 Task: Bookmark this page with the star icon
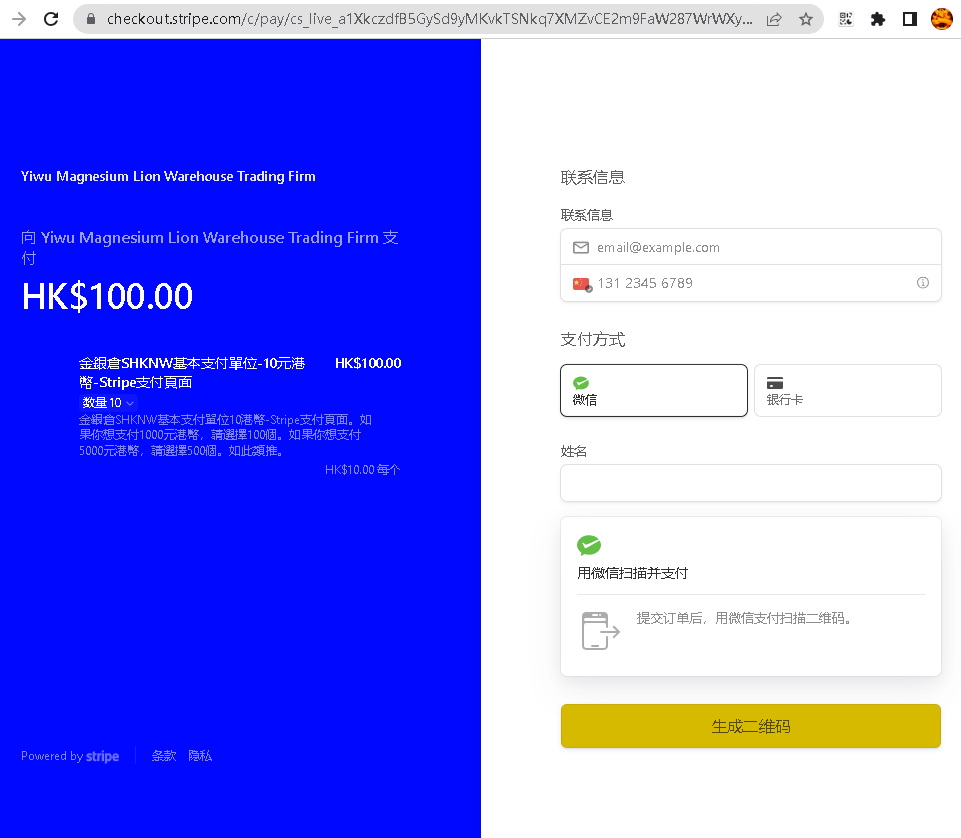coord(806,19)
